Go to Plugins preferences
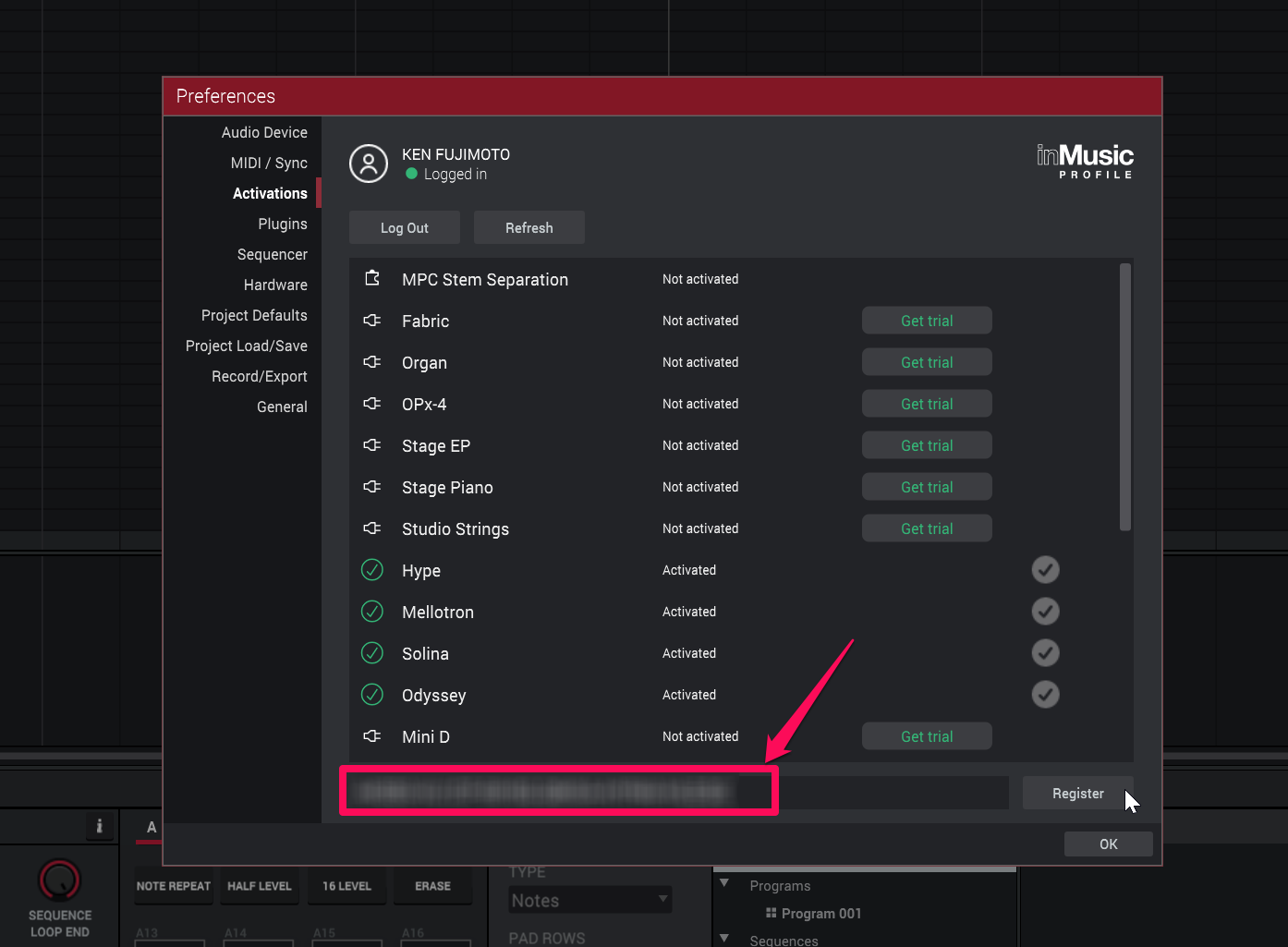The image size is (1288, 947). point(283,224)
